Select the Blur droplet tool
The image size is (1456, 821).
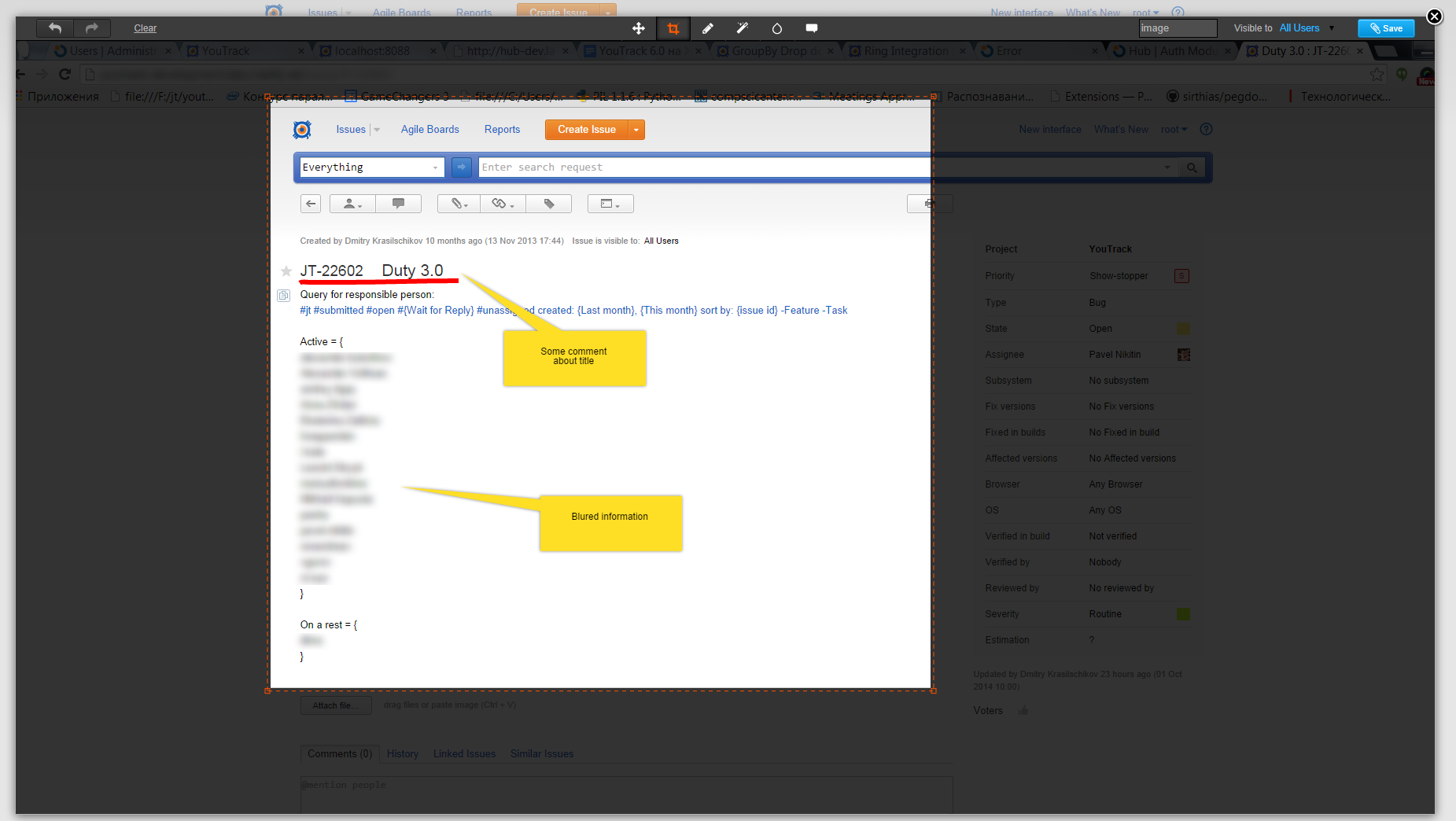777,28
